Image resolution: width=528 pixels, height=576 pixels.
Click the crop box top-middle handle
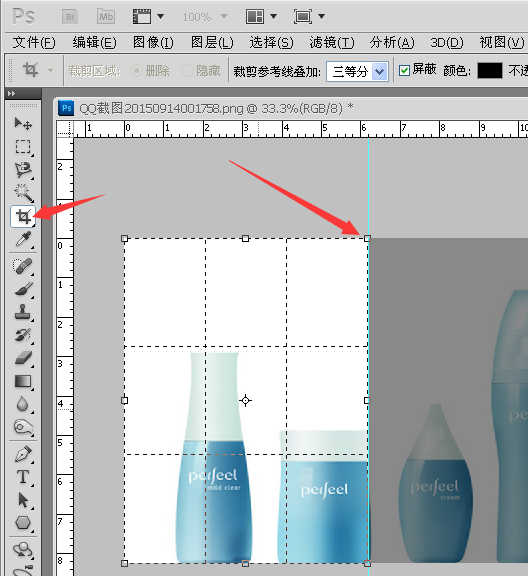245,238
